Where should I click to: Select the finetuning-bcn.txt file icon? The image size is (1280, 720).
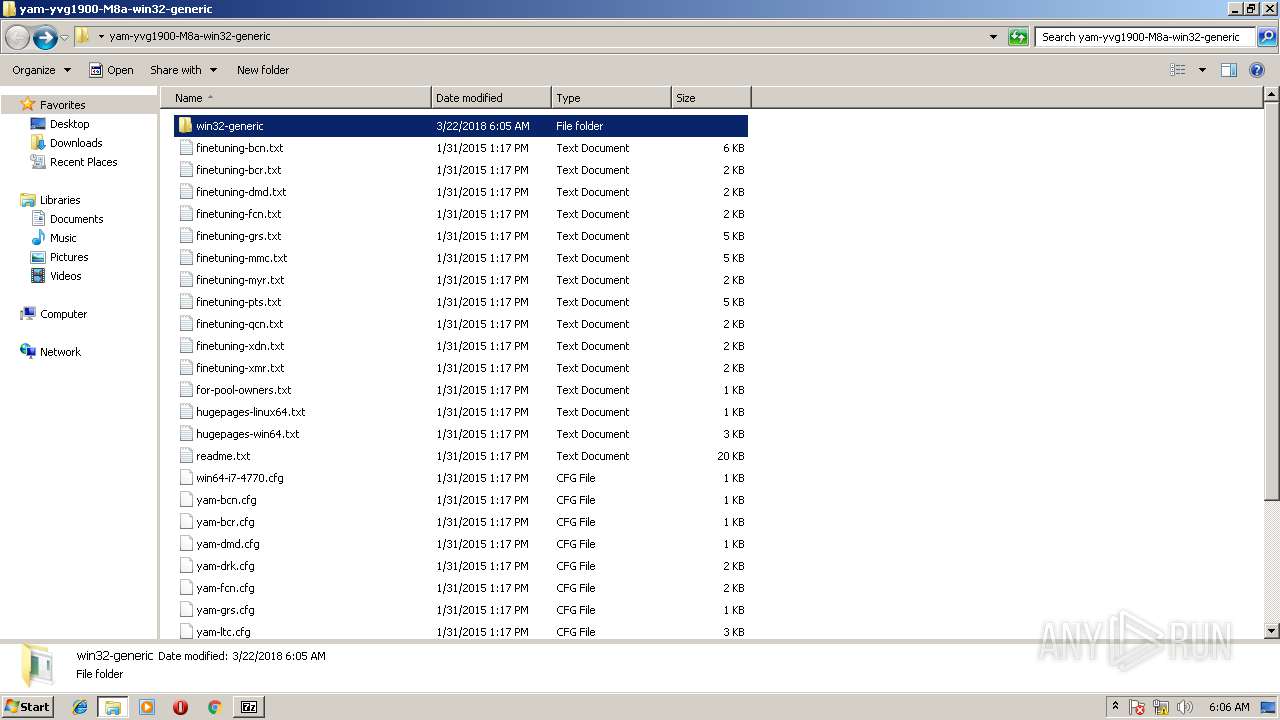(185, 148)
